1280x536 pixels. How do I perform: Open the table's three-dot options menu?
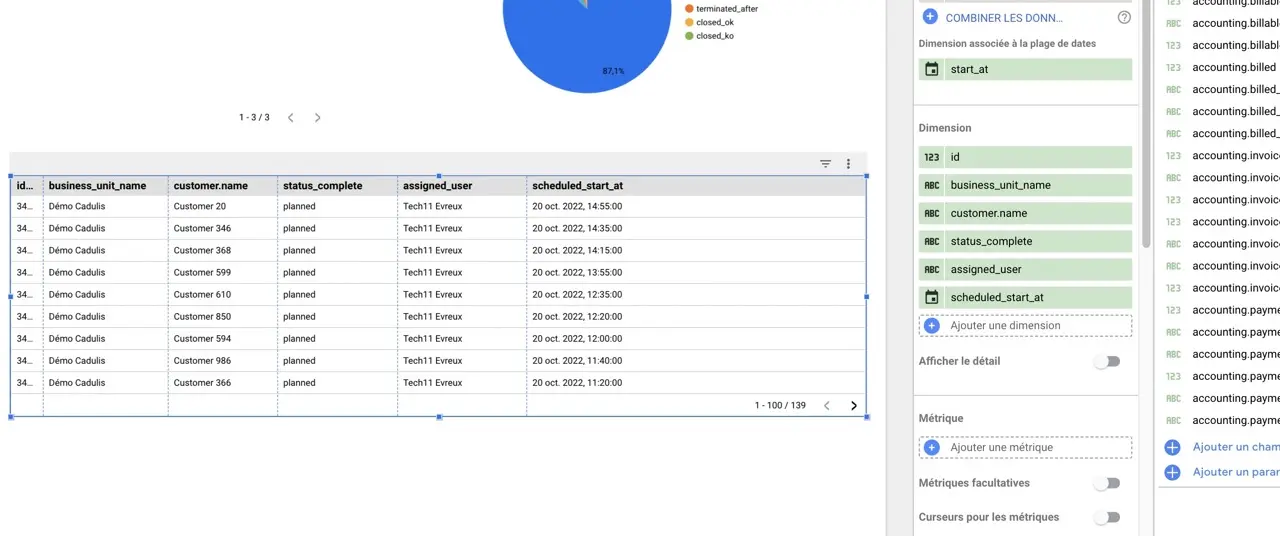tap(848, 164)
